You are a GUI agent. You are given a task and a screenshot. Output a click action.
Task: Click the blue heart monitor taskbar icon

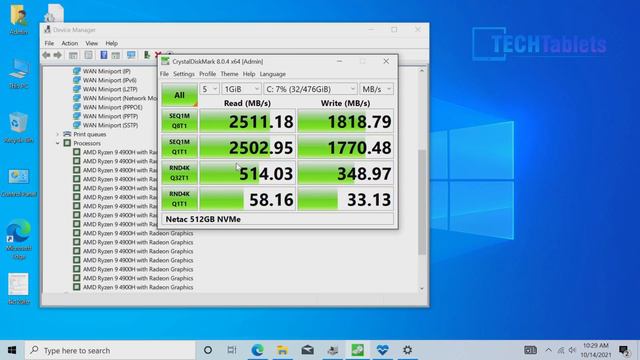(382, 350)
